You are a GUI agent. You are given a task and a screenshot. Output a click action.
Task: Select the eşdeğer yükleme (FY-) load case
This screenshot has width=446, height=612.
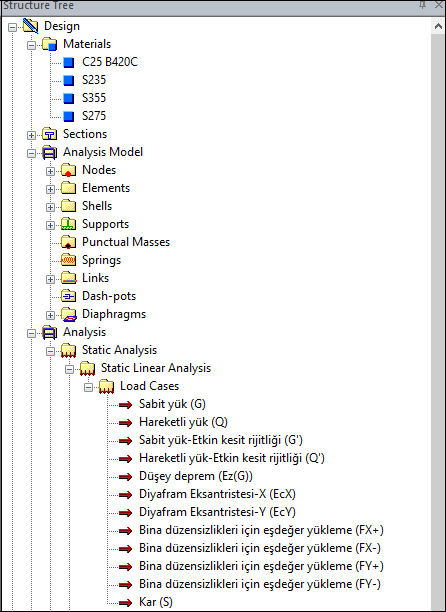tap(260, 584)
